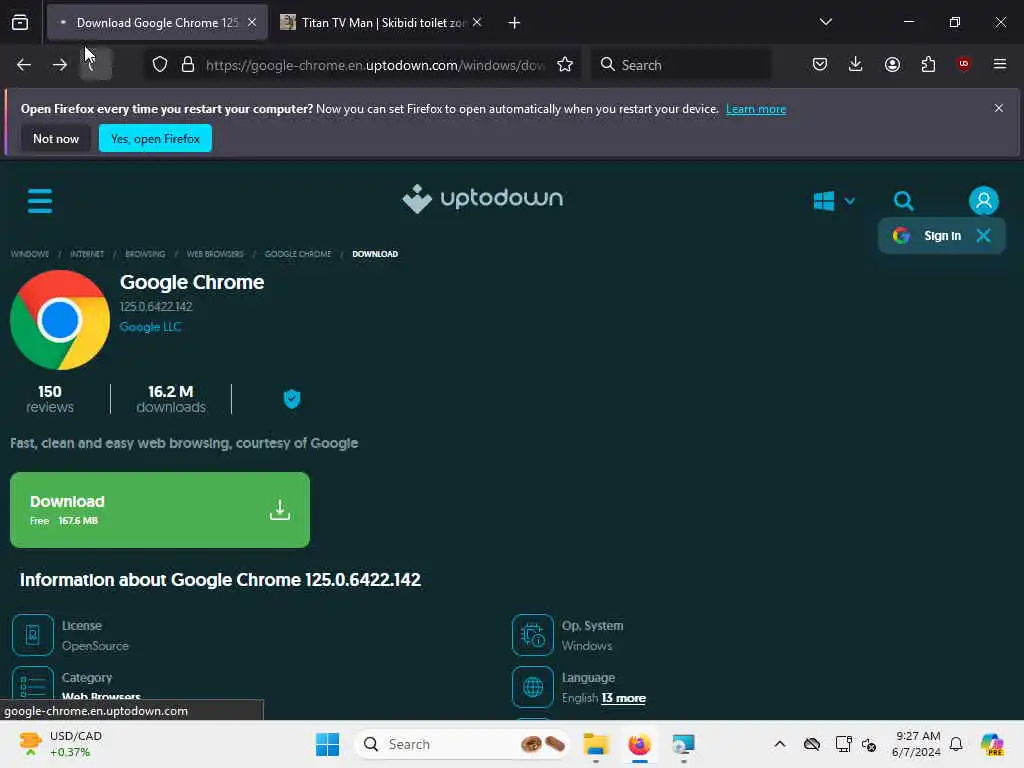The image size is (1024, 768).
Task: Click the blue security shield badge
Action: pyautogui.click(x=292, y=398)
